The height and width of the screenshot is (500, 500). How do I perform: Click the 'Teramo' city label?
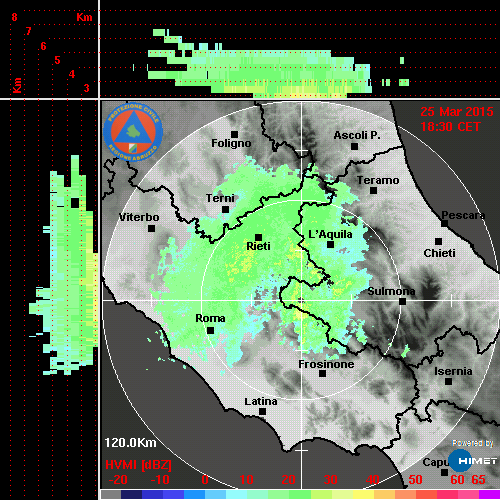(x=378, y=180)
